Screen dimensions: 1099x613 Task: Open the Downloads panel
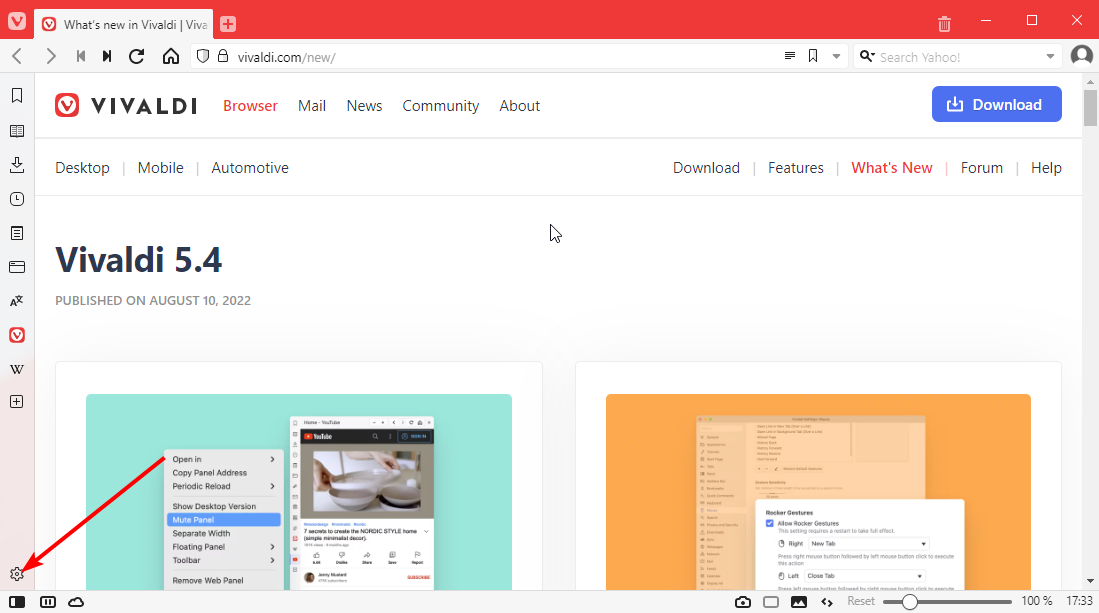pyautogui.click(x=17, y=165)
